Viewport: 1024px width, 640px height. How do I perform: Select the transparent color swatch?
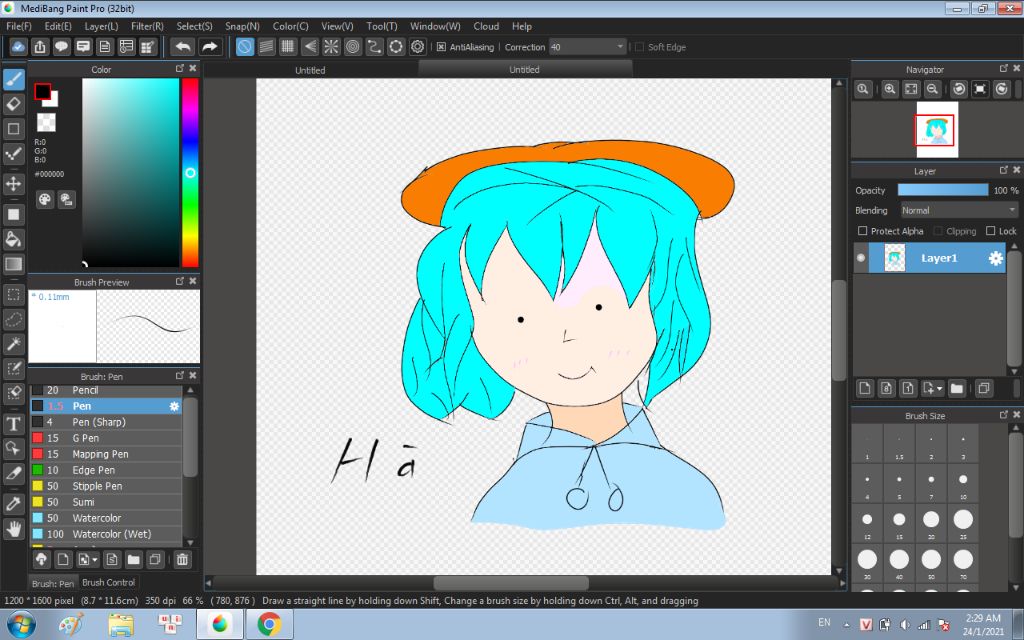click(46, 122)
